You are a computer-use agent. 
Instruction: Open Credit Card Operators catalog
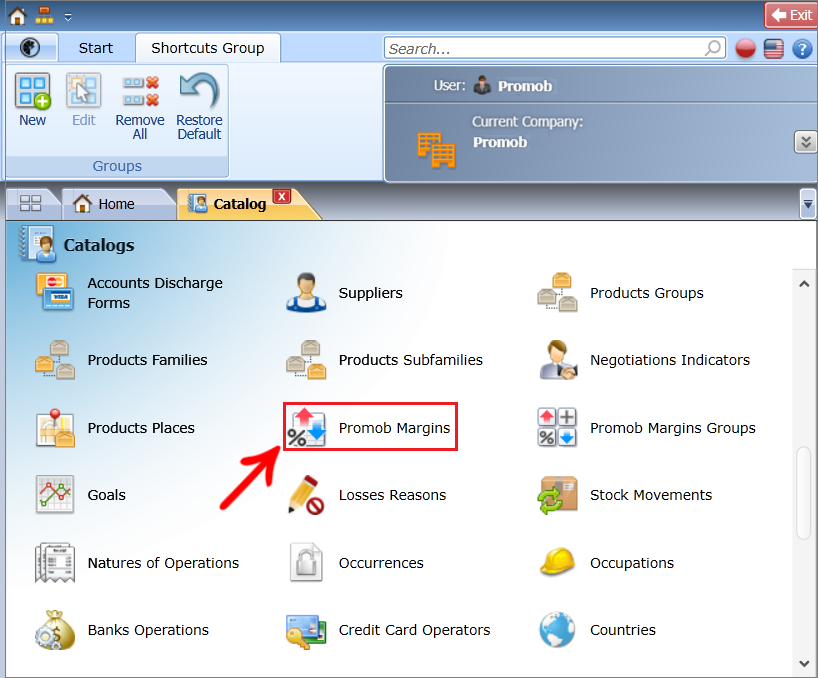389,630
